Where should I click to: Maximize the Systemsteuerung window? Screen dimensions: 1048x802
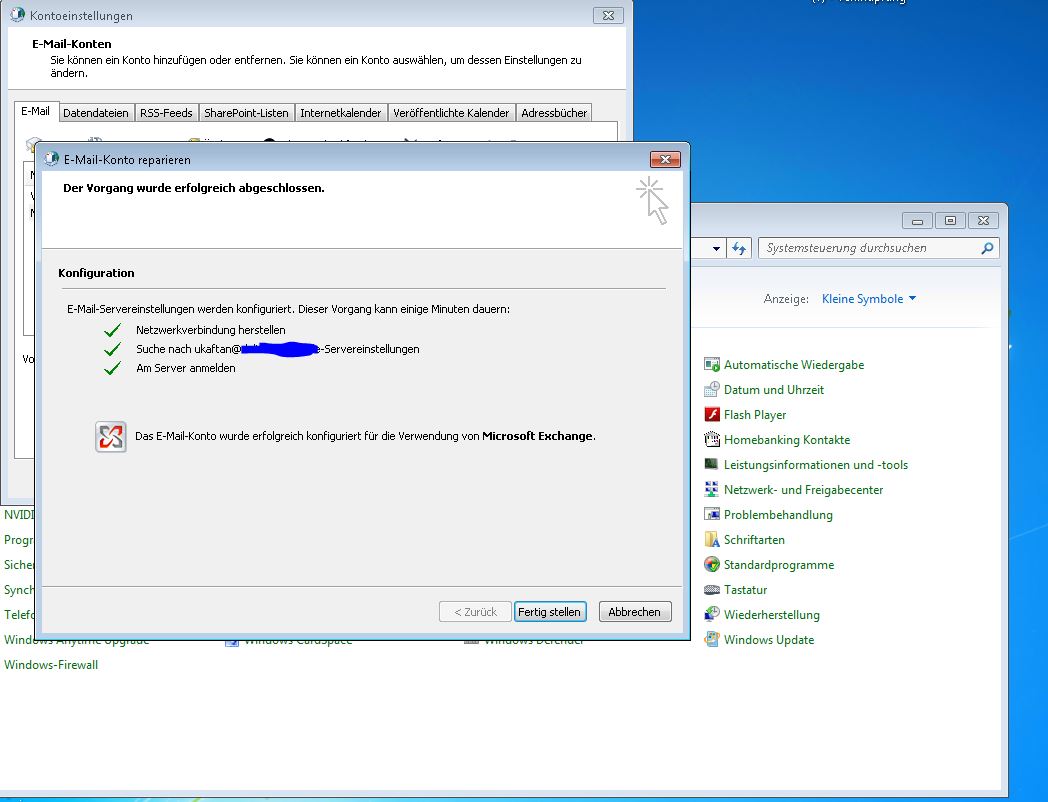950,221
